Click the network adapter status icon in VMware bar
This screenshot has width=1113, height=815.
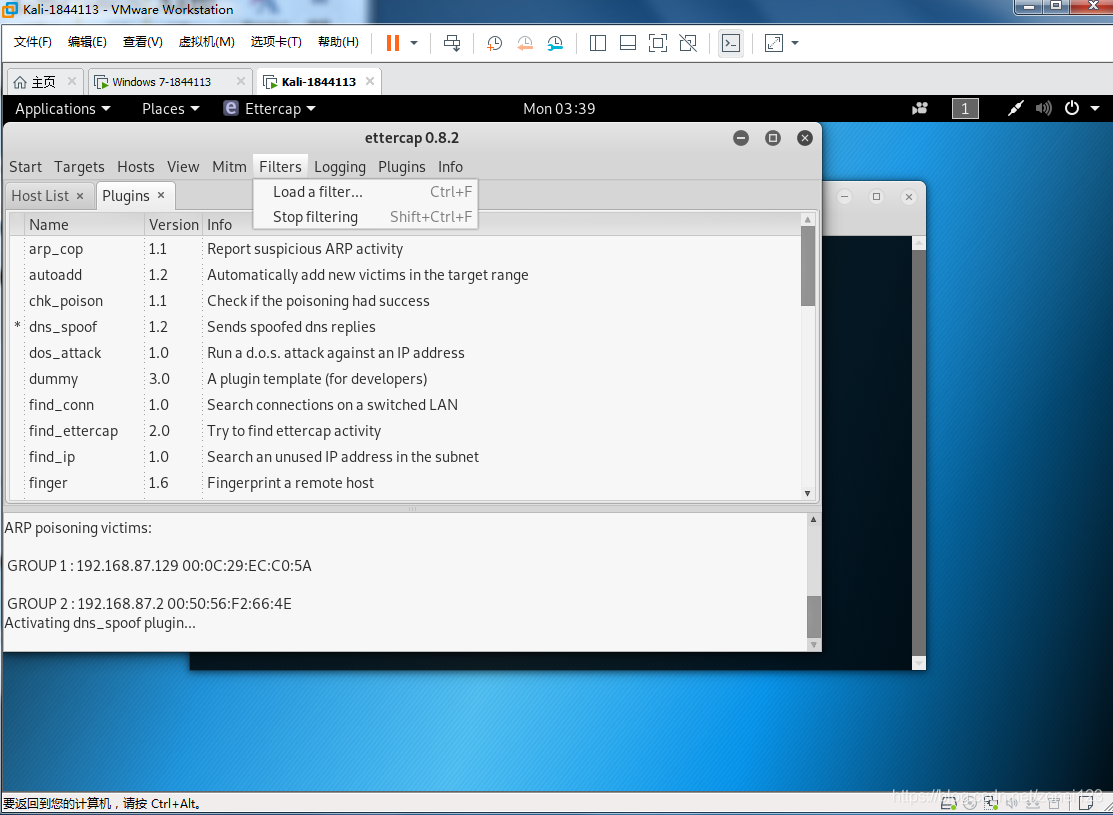pos(991,803)
